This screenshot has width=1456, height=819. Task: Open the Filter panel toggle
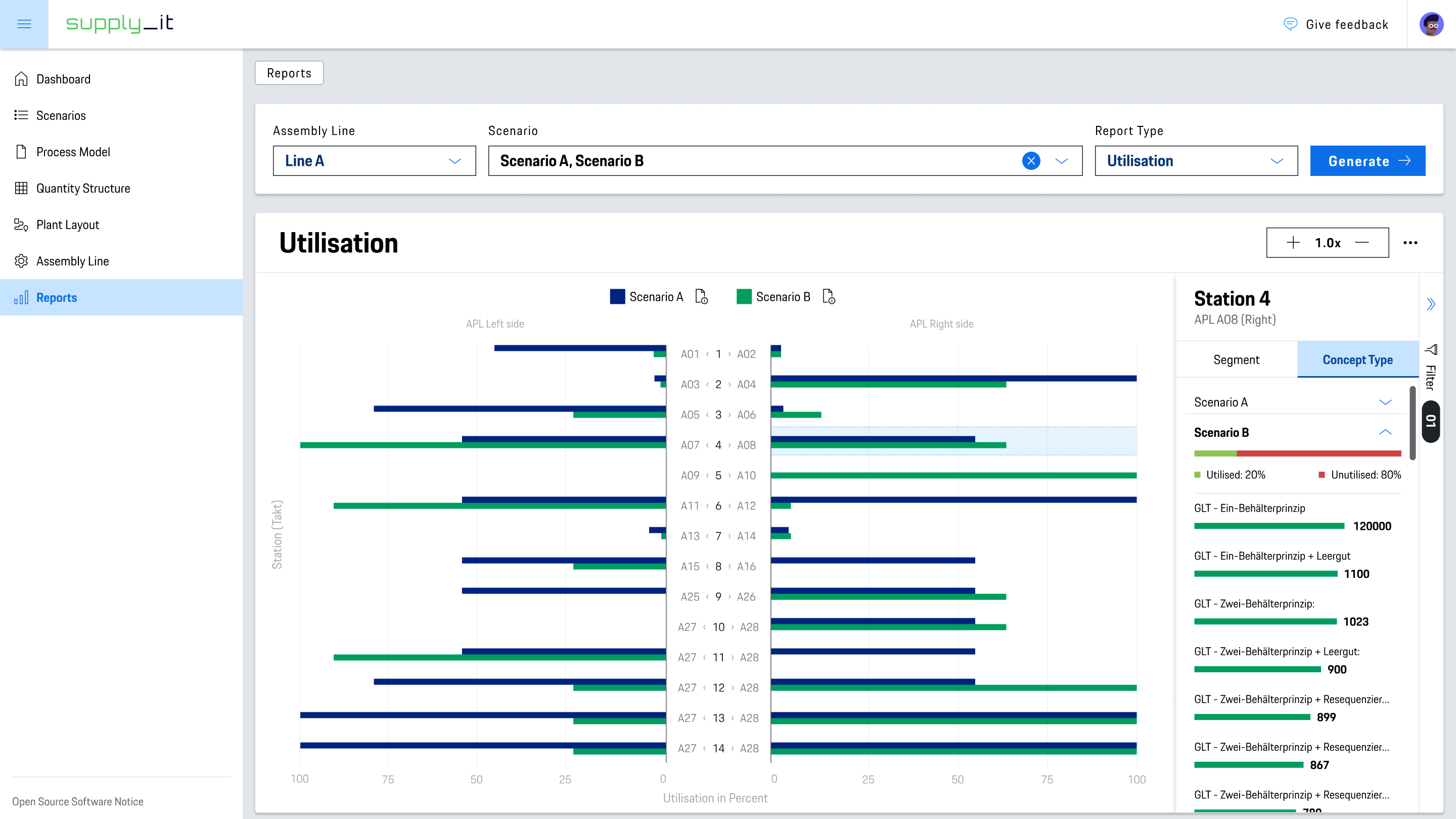[1431, 368]
